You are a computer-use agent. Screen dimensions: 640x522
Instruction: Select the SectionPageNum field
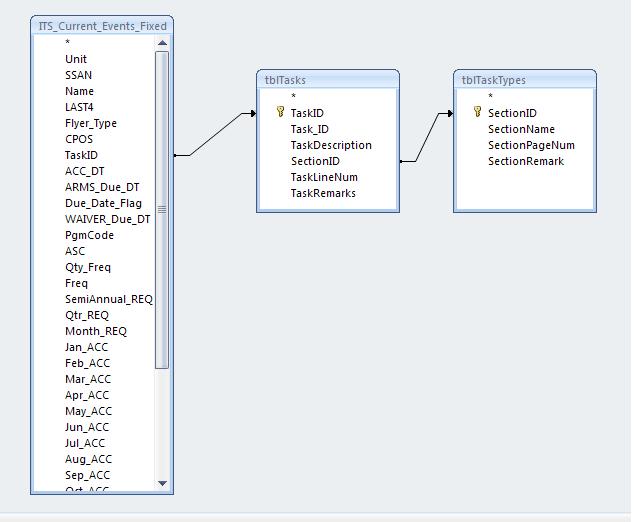tap(531, 145)
